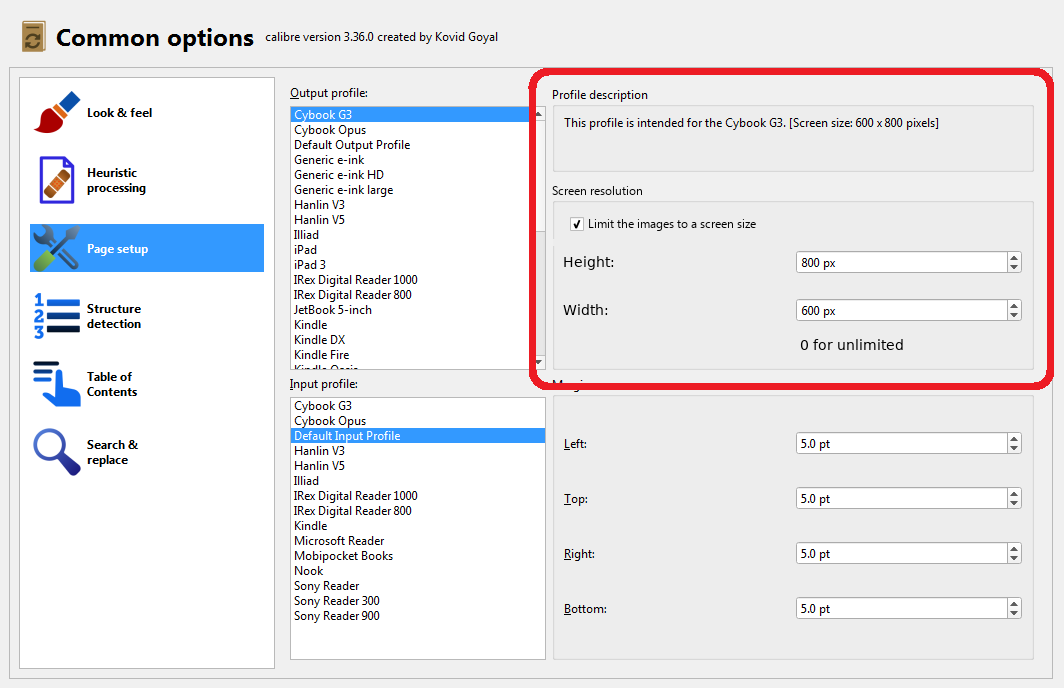Open Table of Contents hand icon
The width and height of the screenshot is (1064, 688).
coord(57,384)
